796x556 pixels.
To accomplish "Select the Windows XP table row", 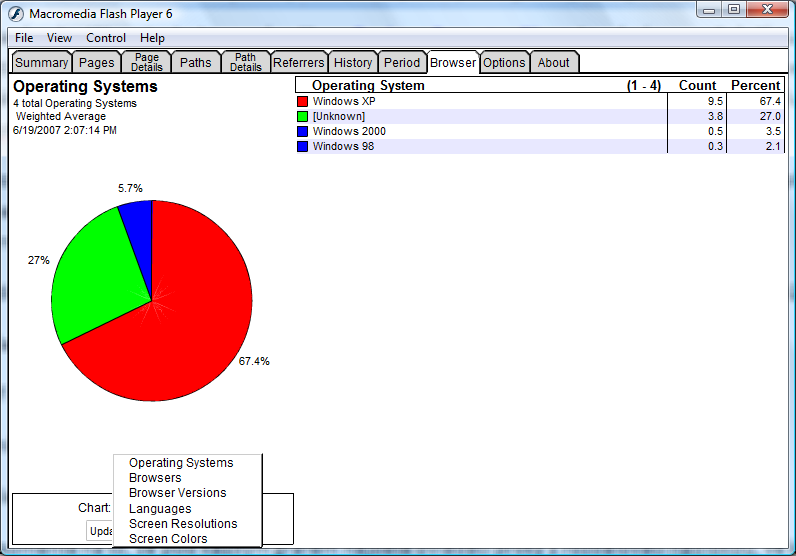I will click(x=540, y=102).
